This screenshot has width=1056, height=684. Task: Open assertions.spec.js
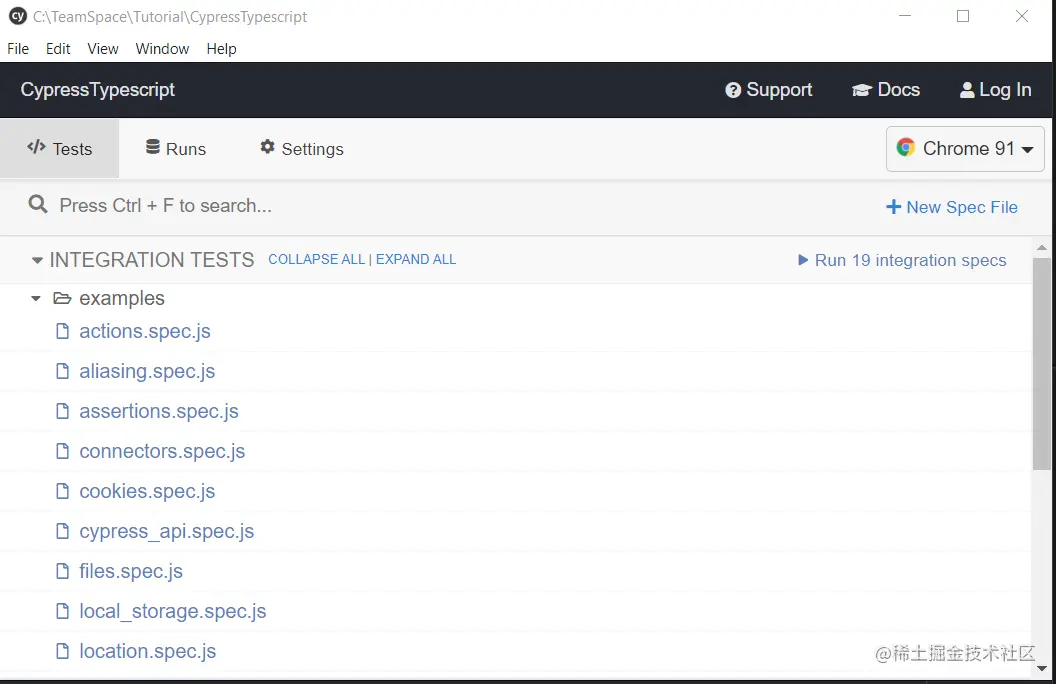tap(159, 411)
